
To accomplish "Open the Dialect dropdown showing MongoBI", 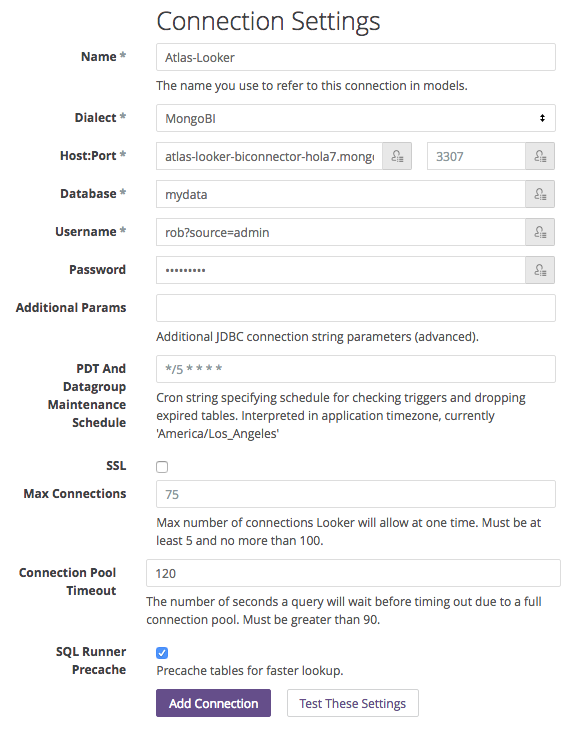I will click(356, 118).
